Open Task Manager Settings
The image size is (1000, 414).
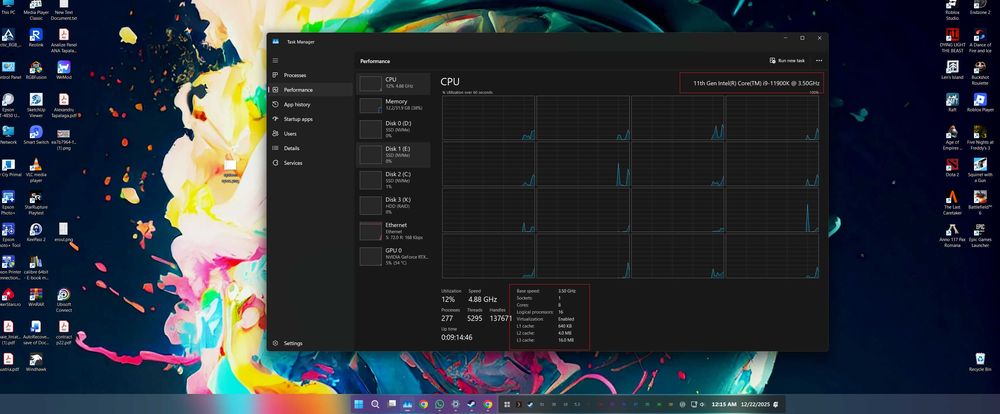[x=310, y=343]
